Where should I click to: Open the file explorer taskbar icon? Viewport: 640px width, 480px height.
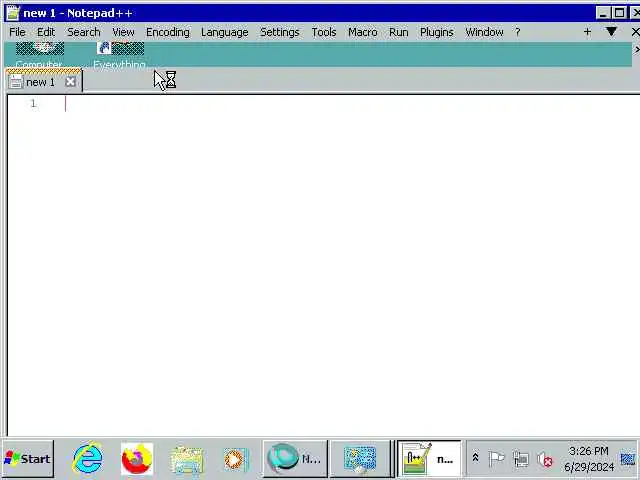pos(187,460)
